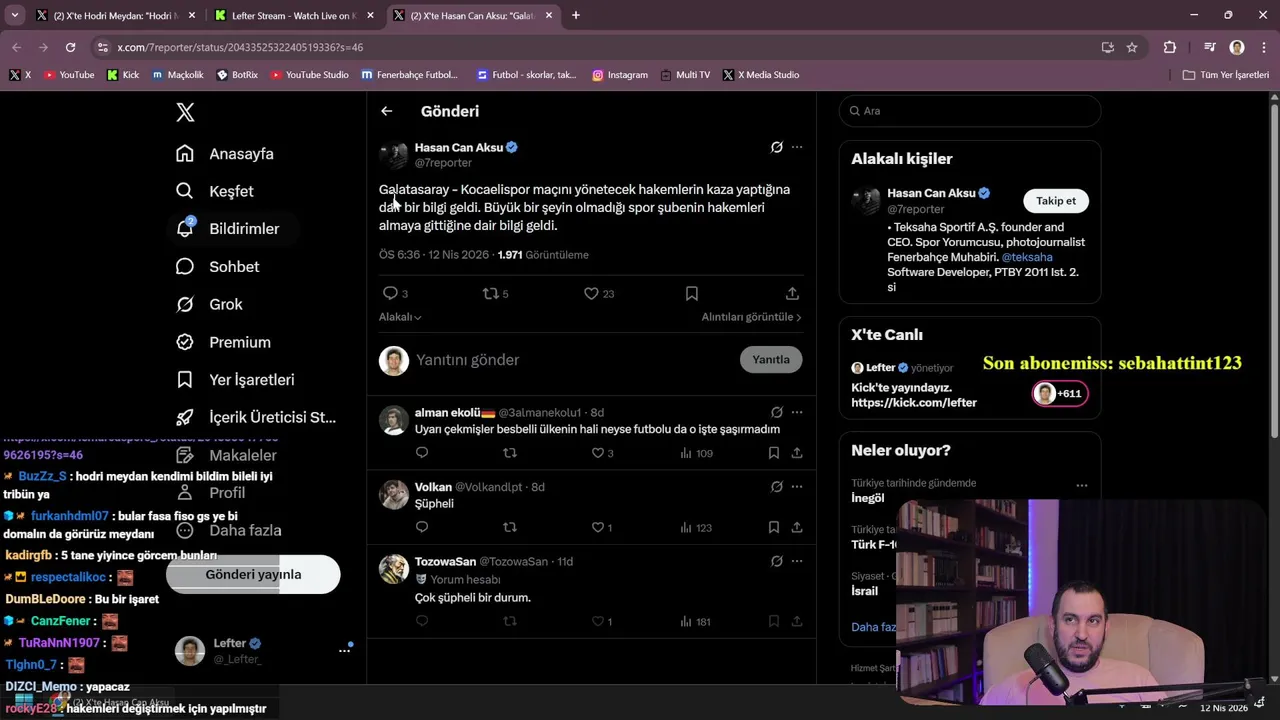Open the kick.com/lefter live link
Viewport: 1280px width, 720px height.
coord(914,403)
